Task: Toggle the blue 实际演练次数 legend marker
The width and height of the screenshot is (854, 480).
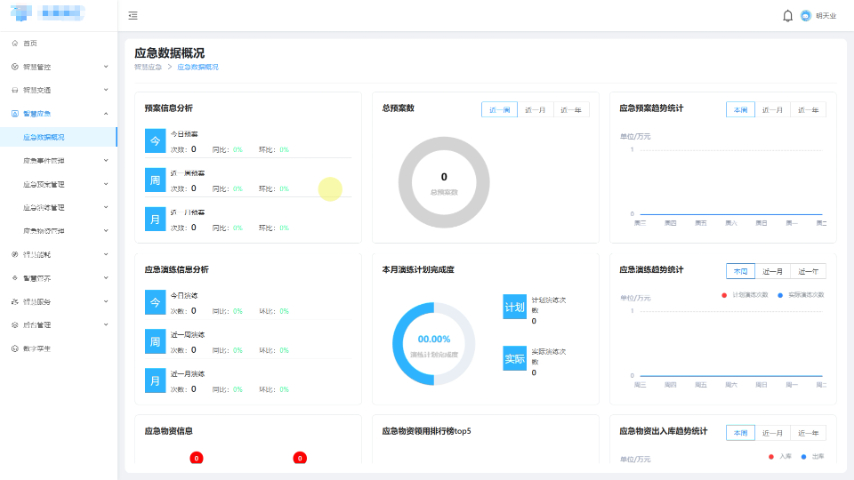Action: 780,295
